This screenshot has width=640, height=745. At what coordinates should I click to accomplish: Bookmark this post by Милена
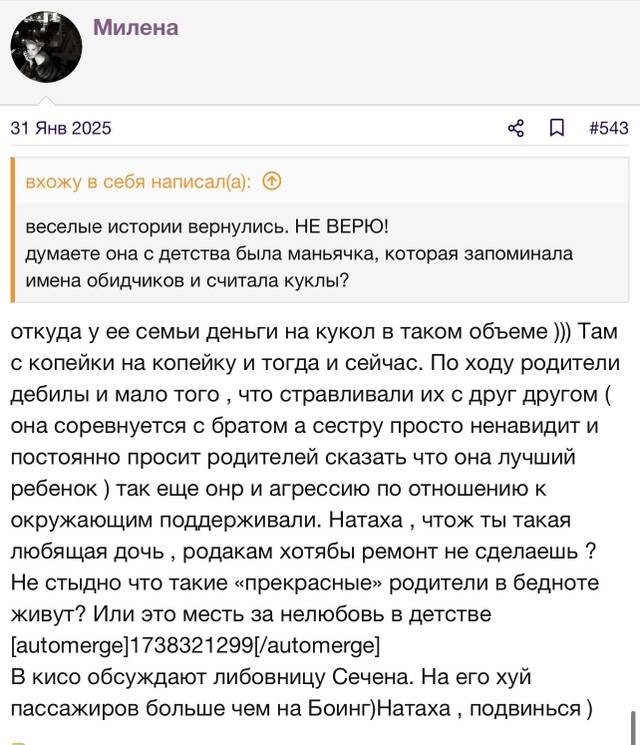(x=557, y=128)
